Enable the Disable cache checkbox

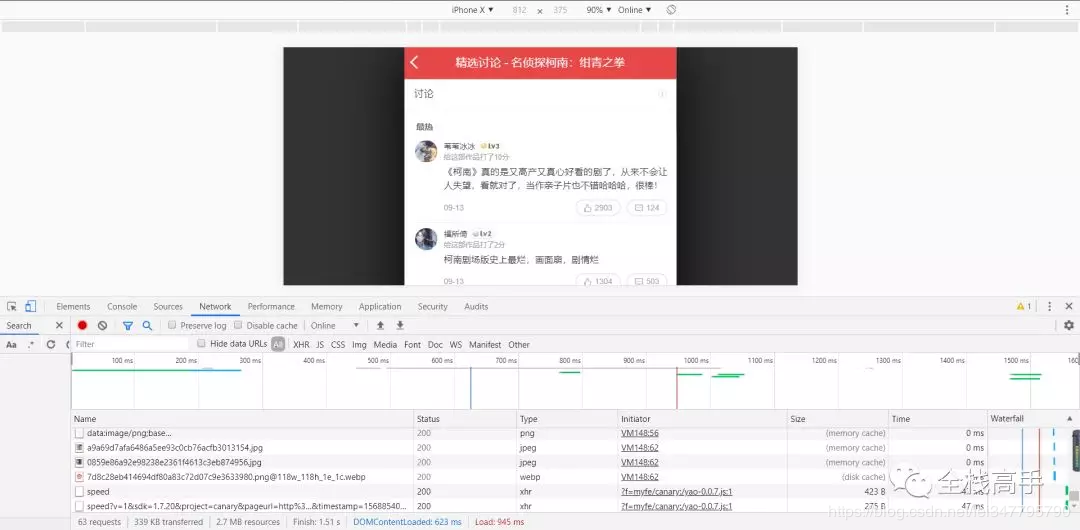[238, 325]
